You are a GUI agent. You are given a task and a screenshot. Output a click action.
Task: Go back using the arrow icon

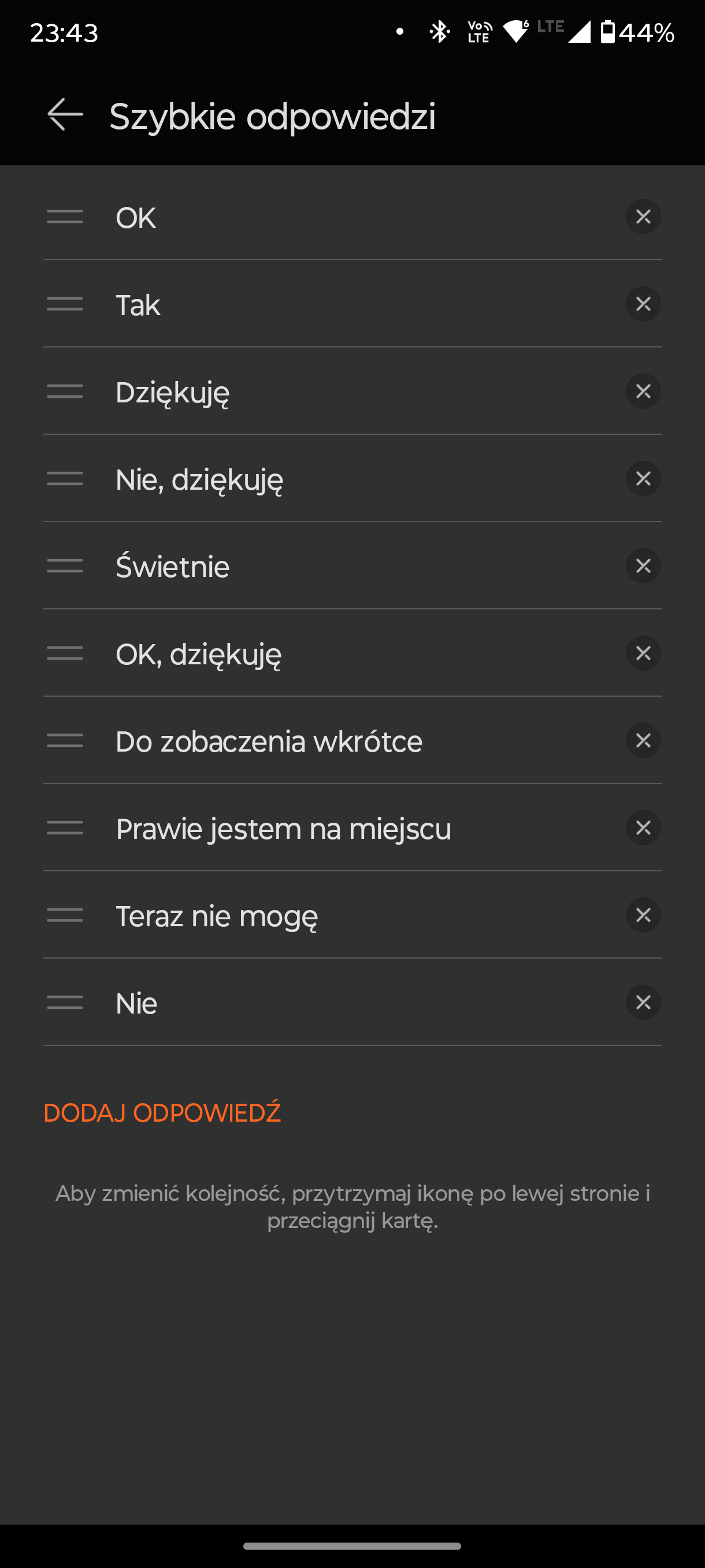65,114
